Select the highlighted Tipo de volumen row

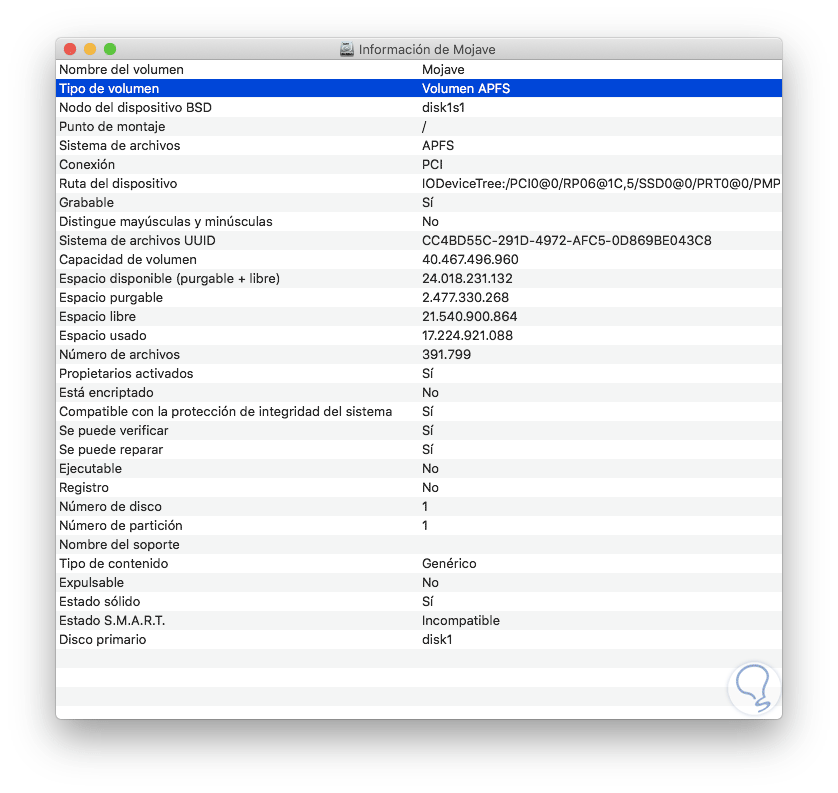coord(108,89)
